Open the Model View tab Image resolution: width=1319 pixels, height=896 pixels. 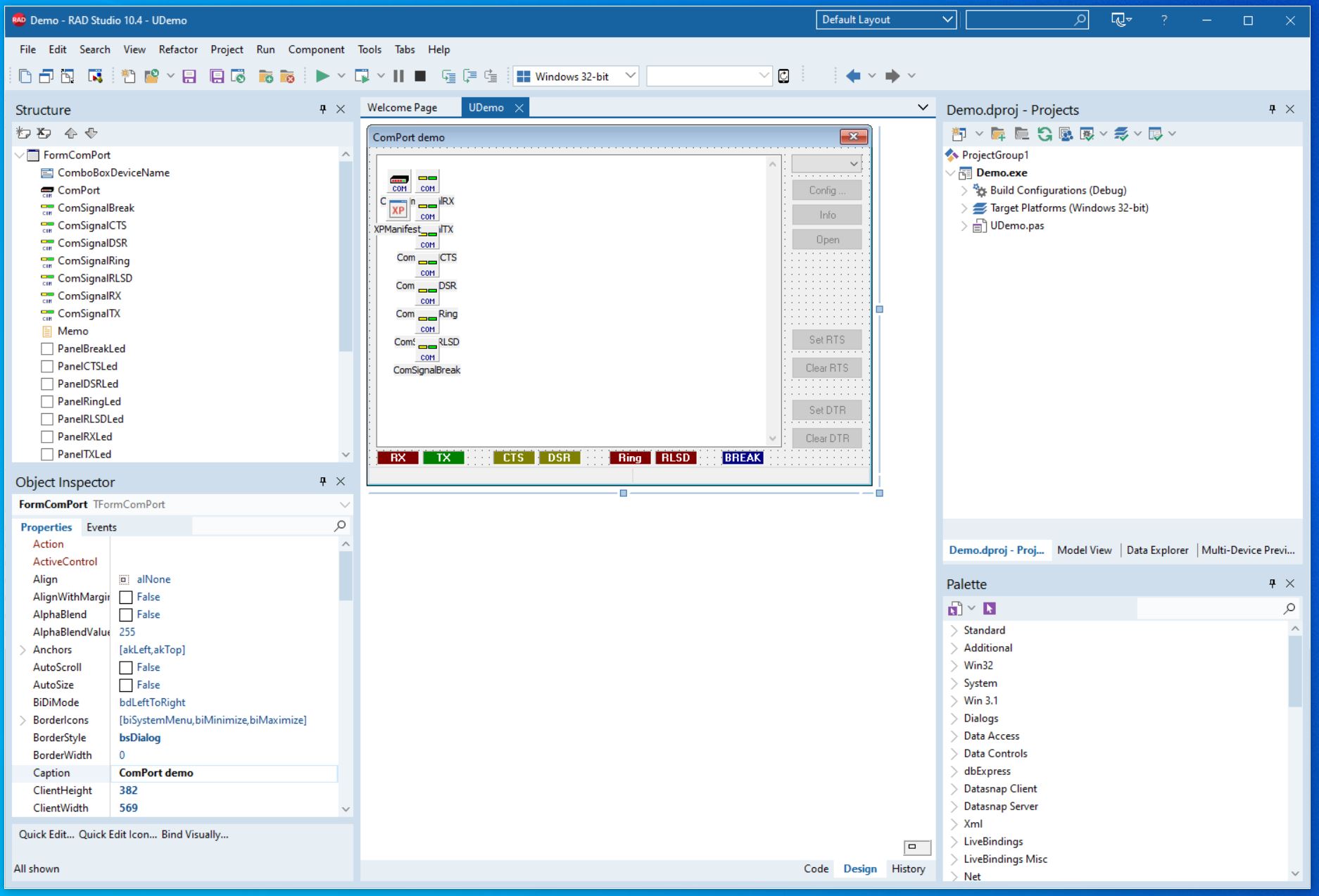1084,550
